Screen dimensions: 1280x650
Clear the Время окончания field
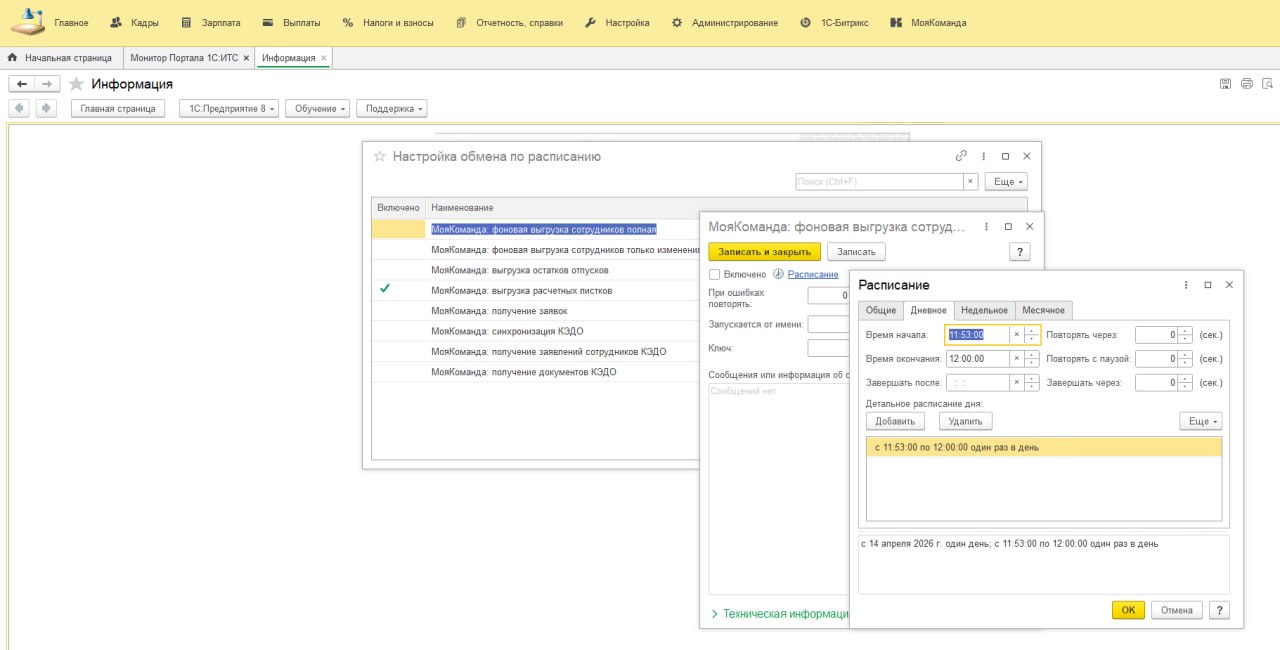(x=1017, y=358)
